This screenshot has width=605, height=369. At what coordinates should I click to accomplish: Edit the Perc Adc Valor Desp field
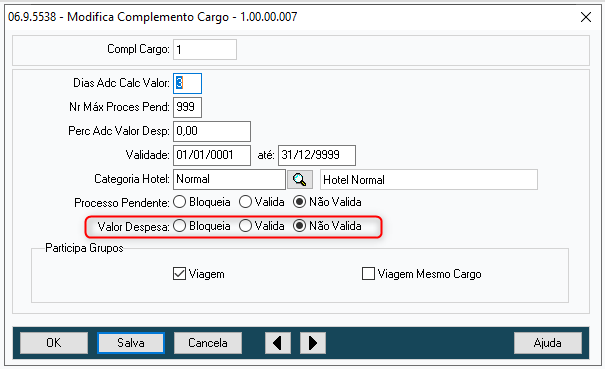click(x=212, y=131)
